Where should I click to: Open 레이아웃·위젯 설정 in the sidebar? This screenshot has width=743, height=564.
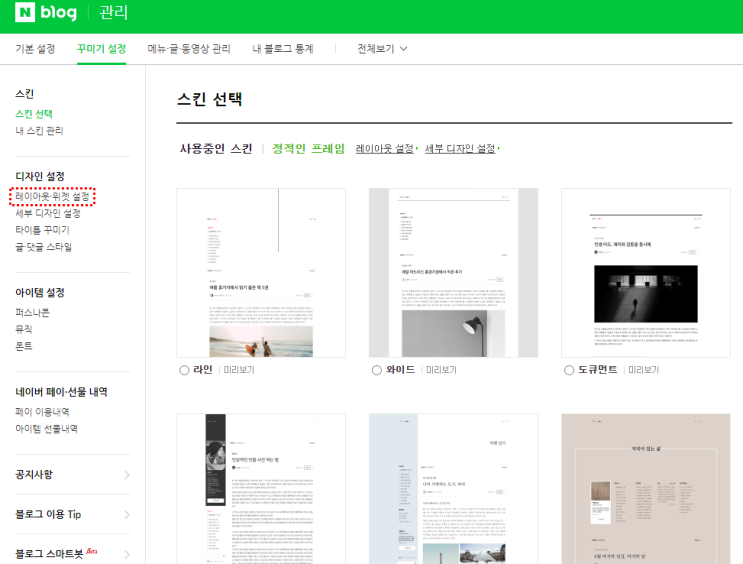[52, 196]
